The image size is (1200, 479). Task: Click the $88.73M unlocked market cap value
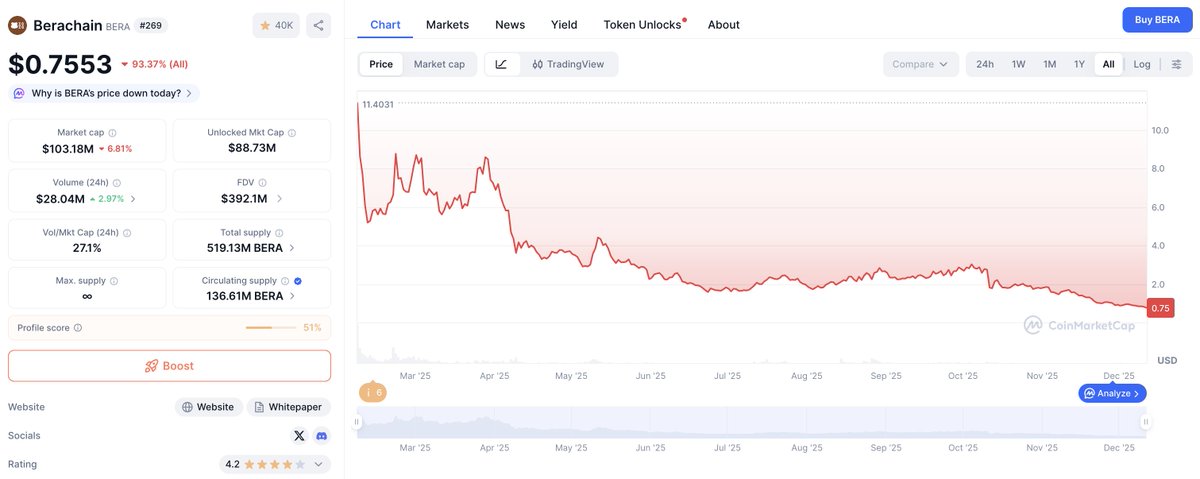pos(252,148)
